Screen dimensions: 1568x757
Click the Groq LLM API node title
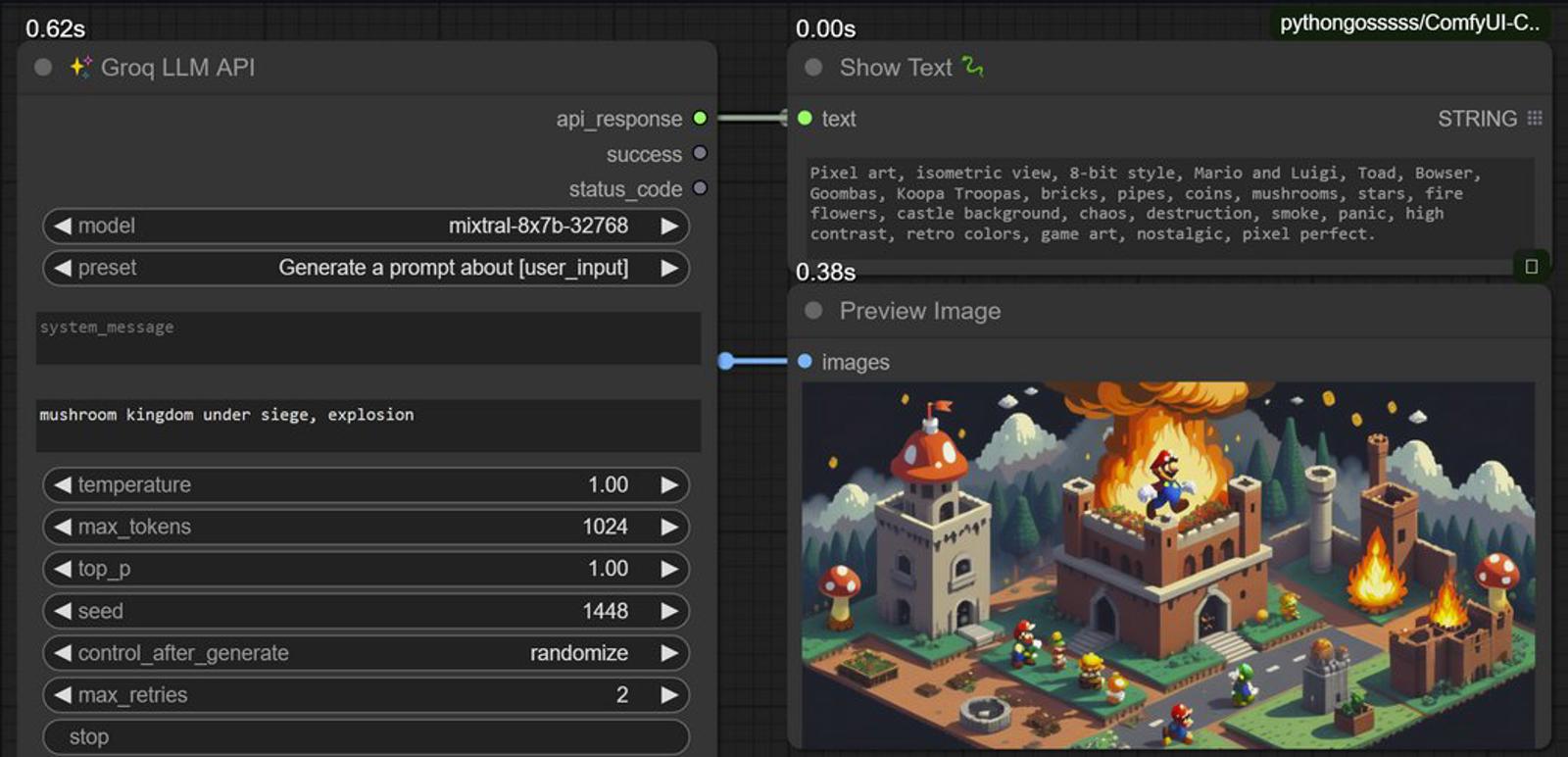click(x=177, y=68)
